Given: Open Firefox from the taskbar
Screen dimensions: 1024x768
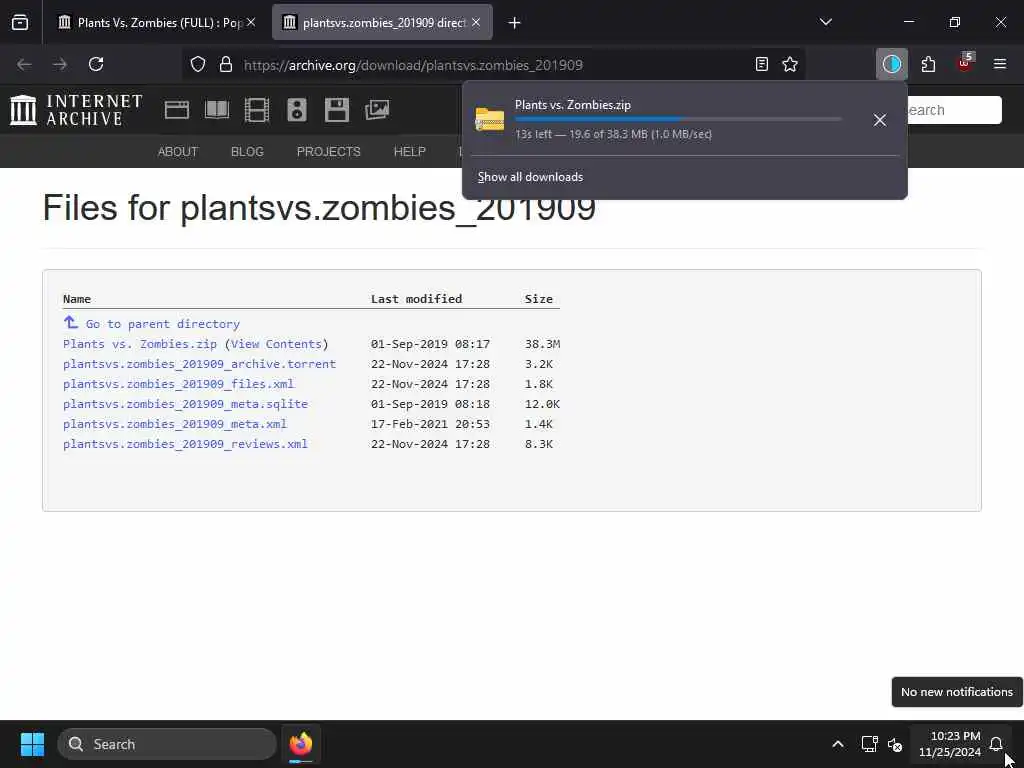Looking at the screenshot, I should (x=301, y=744).
